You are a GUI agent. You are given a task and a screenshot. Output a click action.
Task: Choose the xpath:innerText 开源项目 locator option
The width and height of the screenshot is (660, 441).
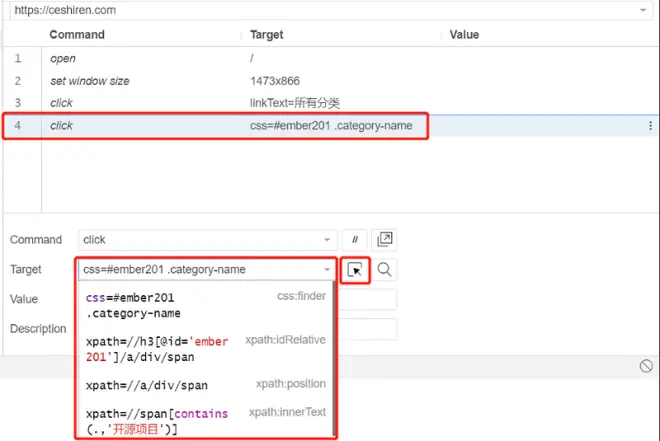[x=205, y=421]
